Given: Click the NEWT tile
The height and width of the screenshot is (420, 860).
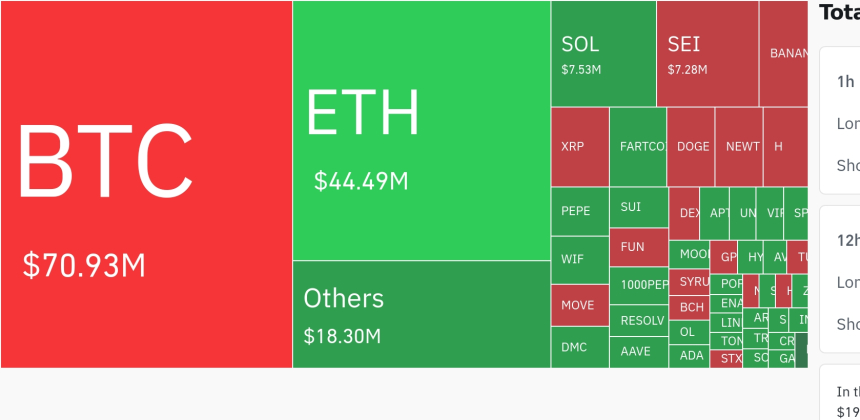Looking at the screenshot, I should [x=739, y=146].
